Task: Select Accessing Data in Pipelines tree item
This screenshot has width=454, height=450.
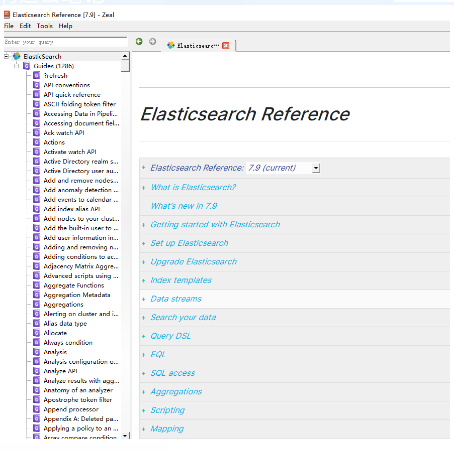Action: coord(80,114)
